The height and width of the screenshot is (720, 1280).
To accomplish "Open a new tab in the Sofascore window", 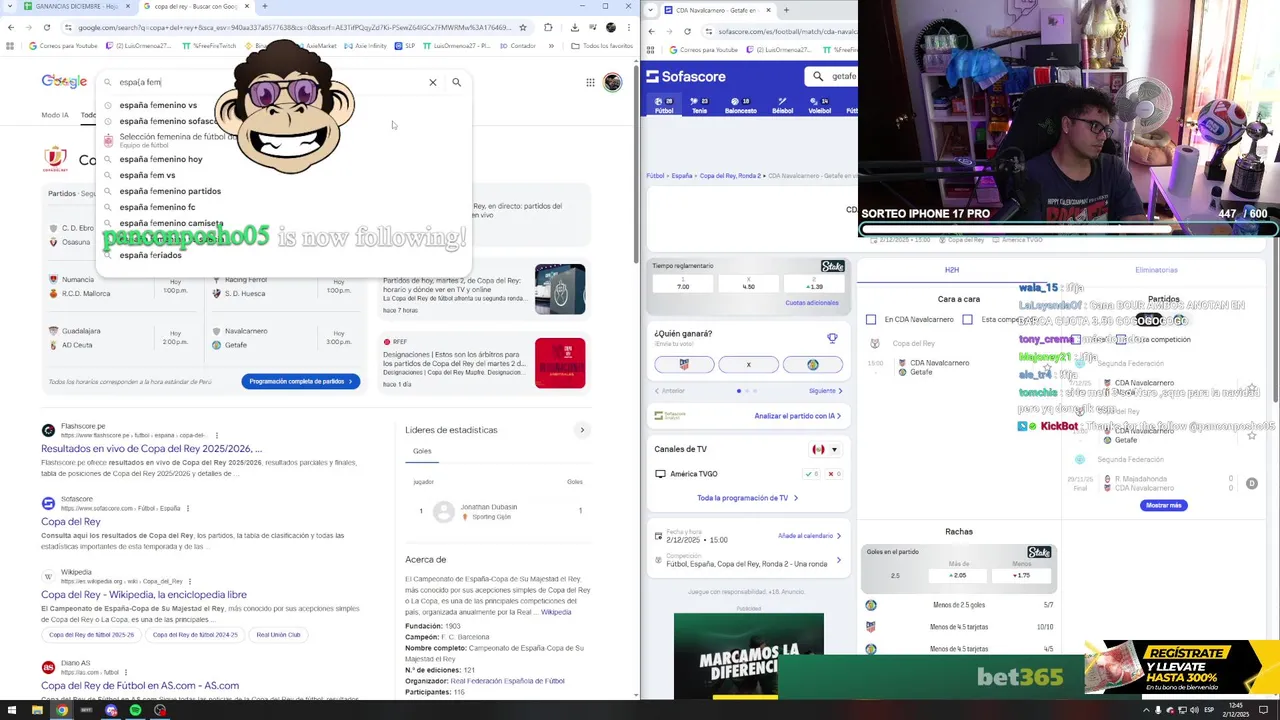I will [x=786, y=10].
